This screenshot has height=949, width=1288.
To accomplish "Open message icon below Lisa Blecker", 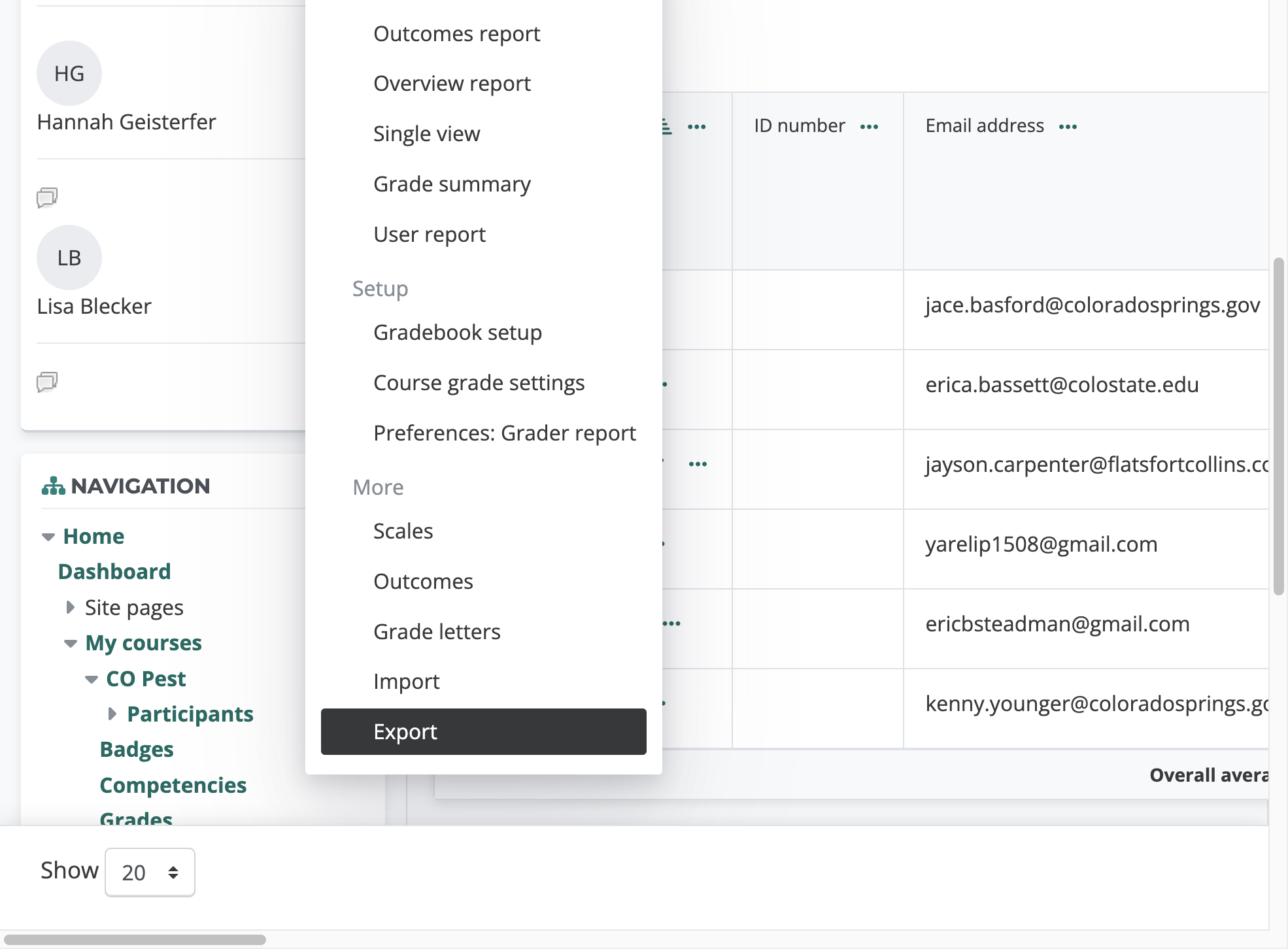I will (47, 381).
